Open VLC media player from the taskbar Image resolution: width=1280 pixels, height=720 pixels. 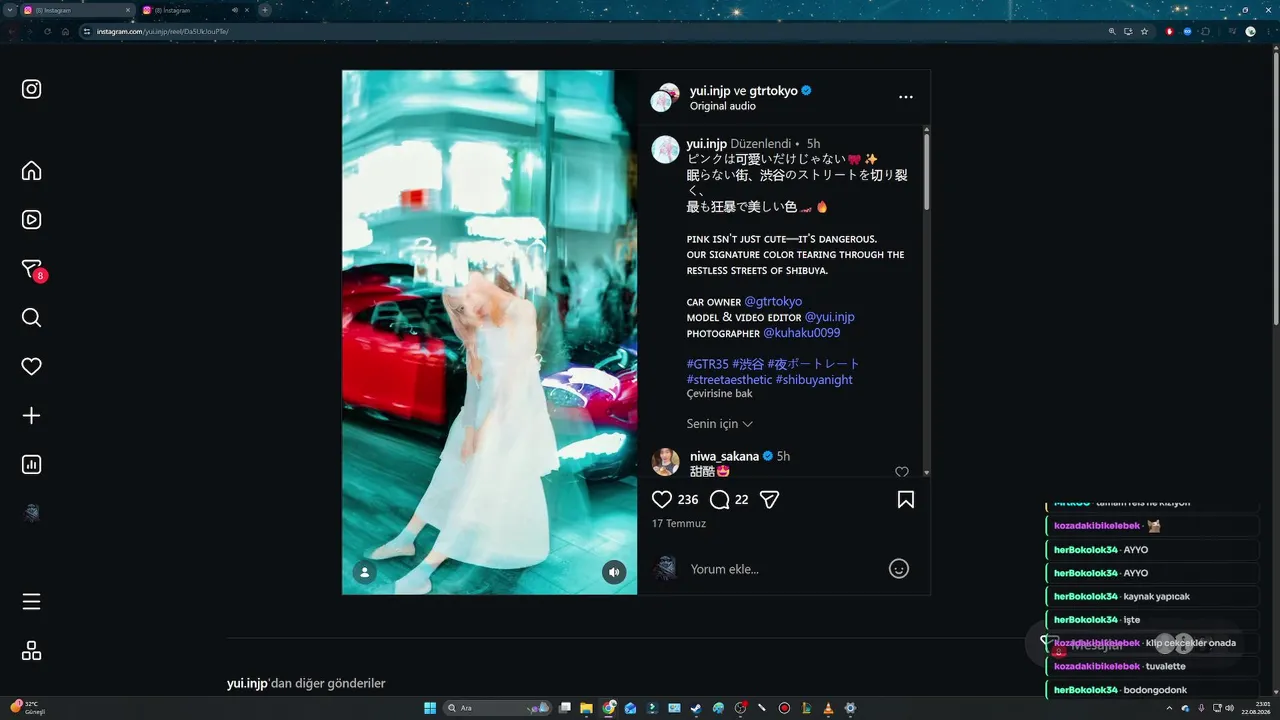(x=828, y=708)
